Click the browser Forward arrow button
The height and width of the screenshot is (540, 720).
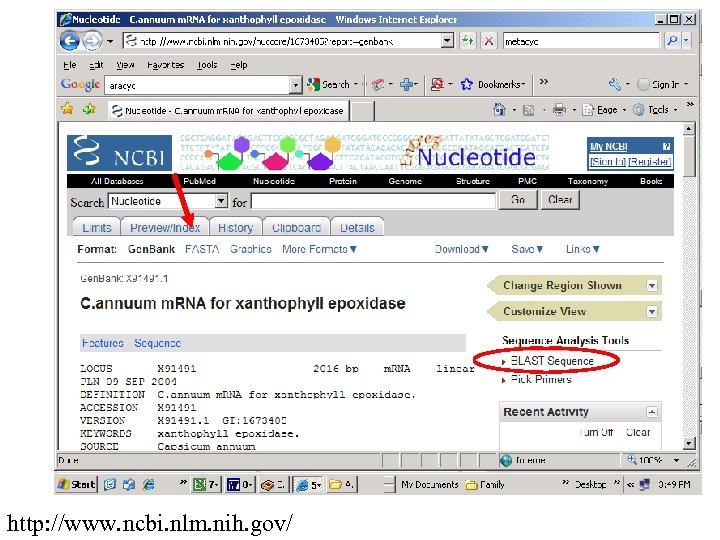[x=93, y=41]
